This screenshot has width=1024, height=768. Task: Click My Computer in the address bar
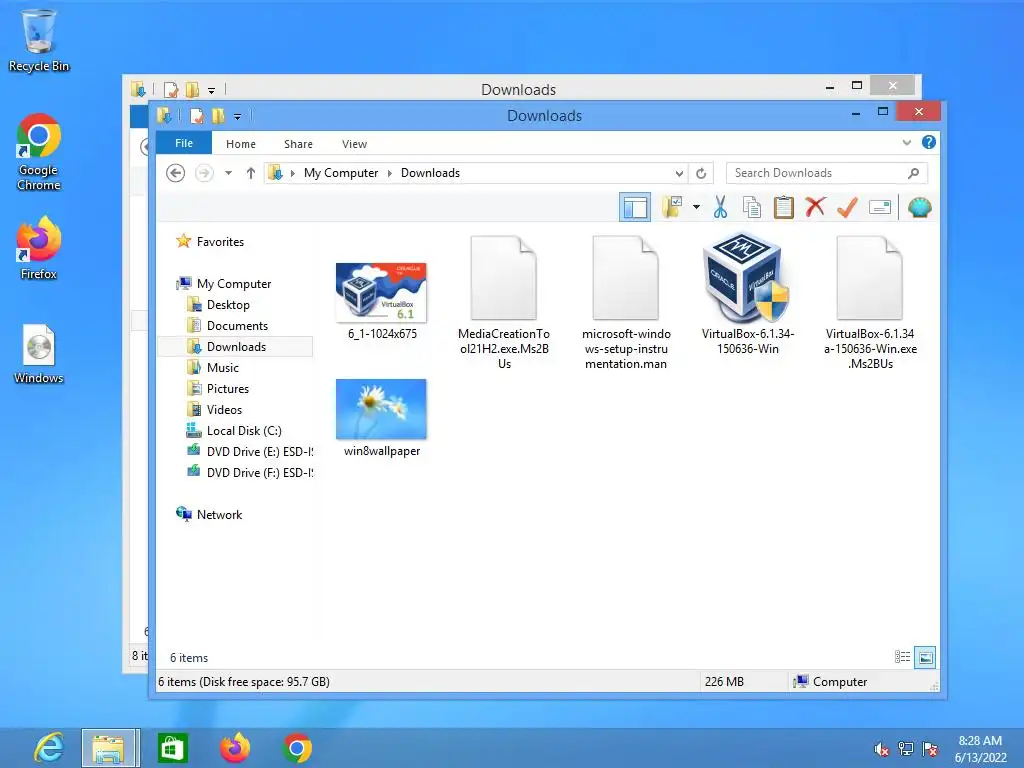(341, 173)
